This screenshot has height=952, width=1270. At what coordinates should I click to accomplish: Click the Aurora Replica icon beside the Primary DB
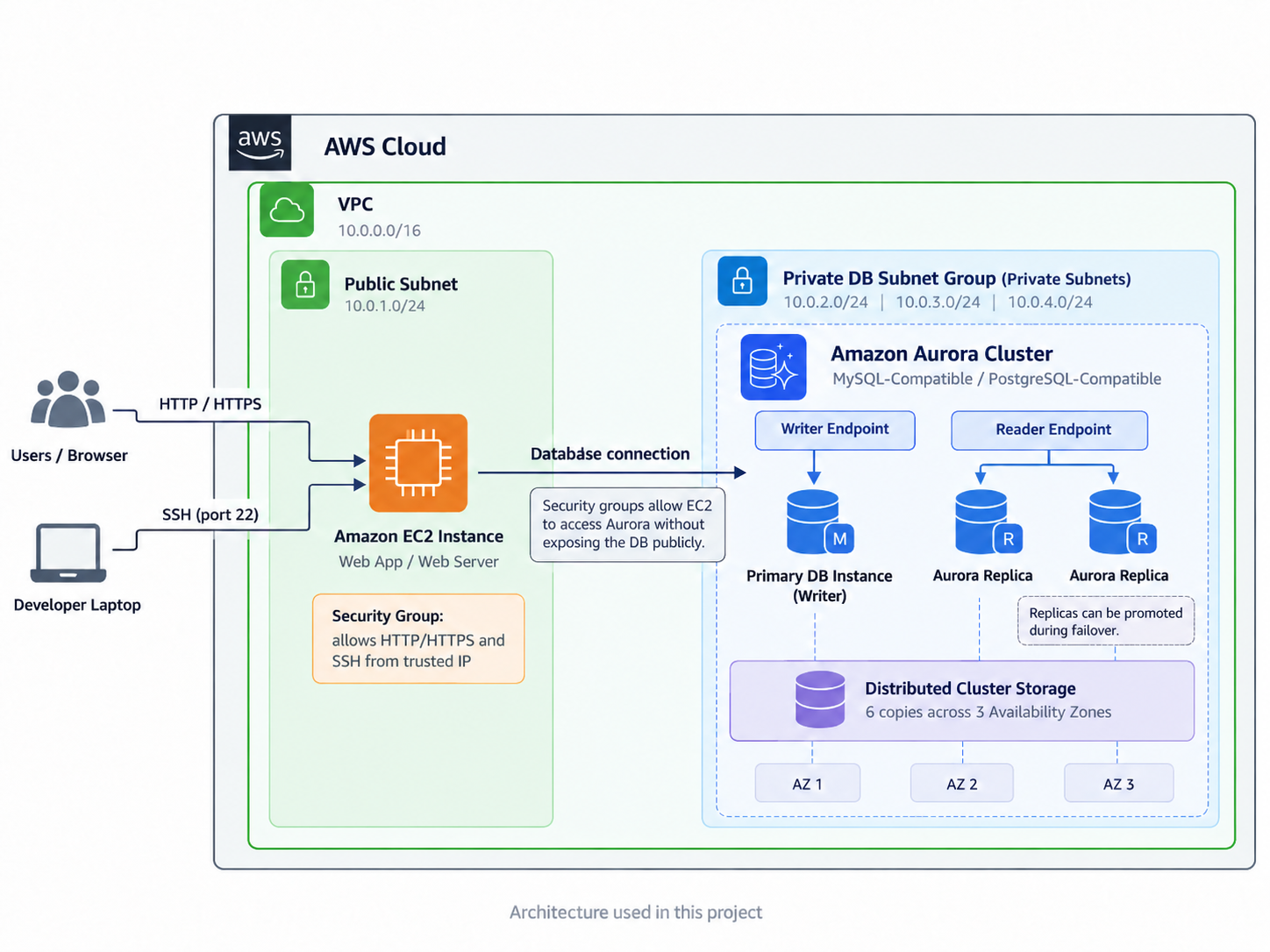(989, 522)
